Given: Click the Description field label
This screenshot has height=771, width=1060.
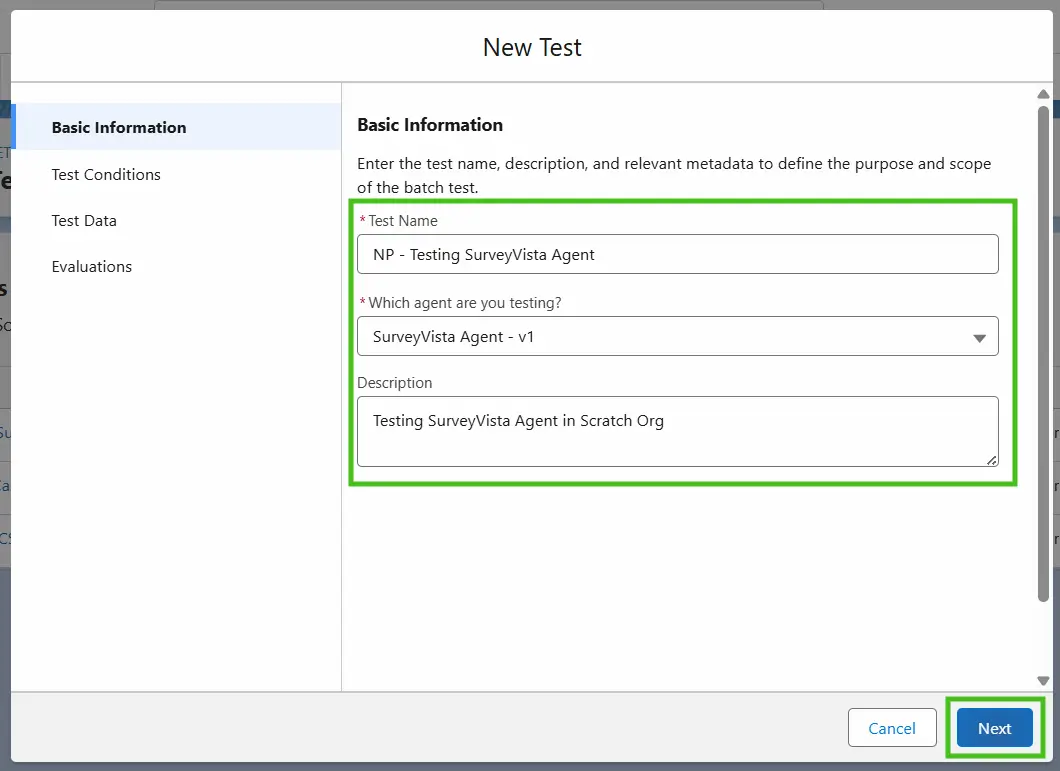Looking at the screenshot, I should coord(395,382).
